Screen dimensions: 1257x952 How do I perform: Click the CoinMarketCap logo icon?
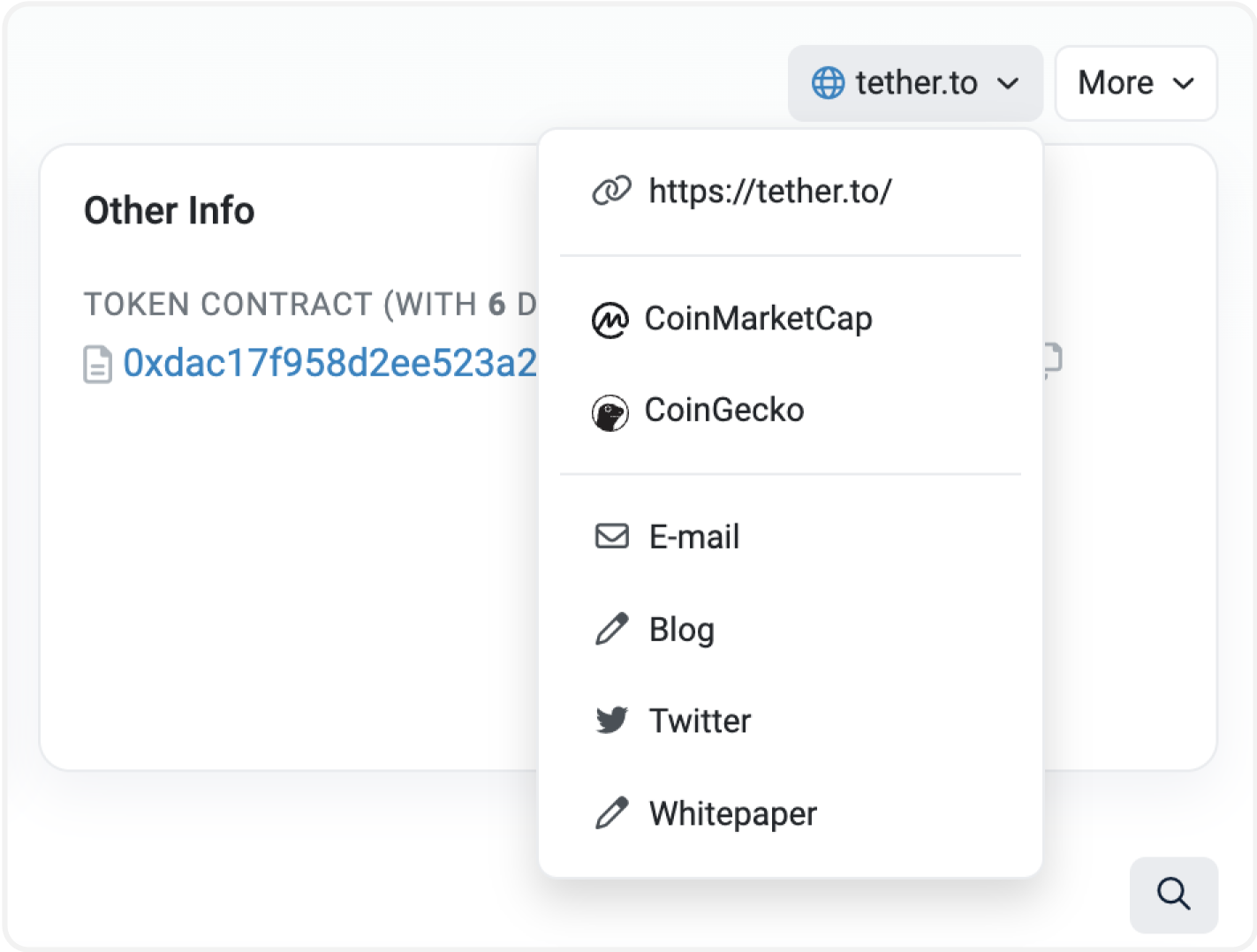(x=610, y=321)
